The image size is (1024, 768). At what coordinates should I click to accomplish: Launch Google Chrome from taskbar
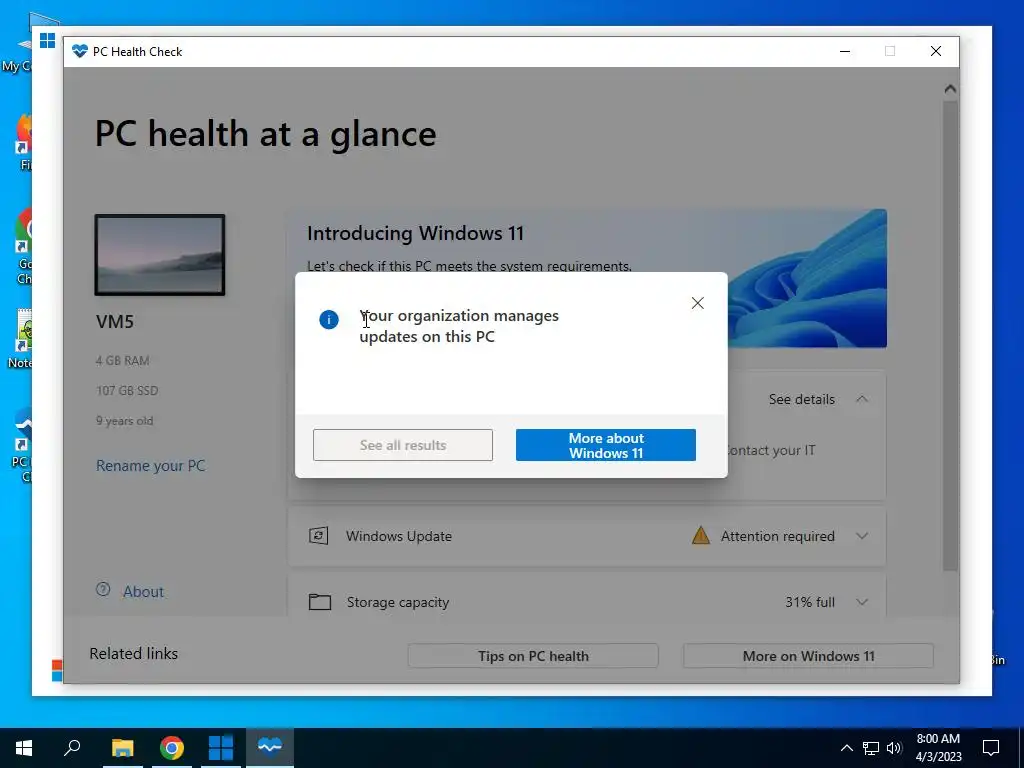(x=172, y=748)
